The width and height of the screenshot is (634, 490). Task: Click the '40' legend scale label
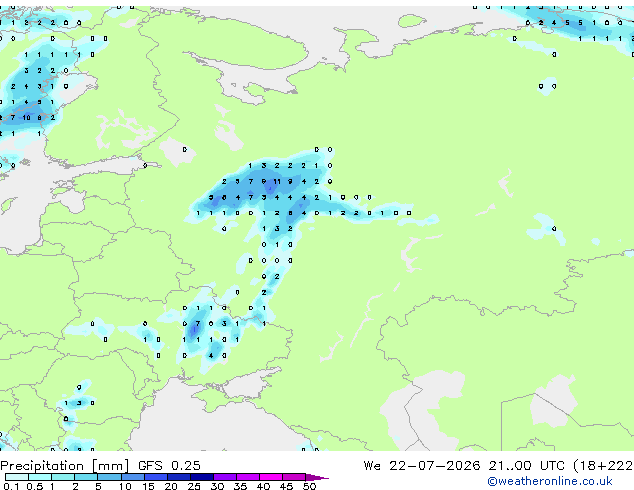tap(263, 486)
